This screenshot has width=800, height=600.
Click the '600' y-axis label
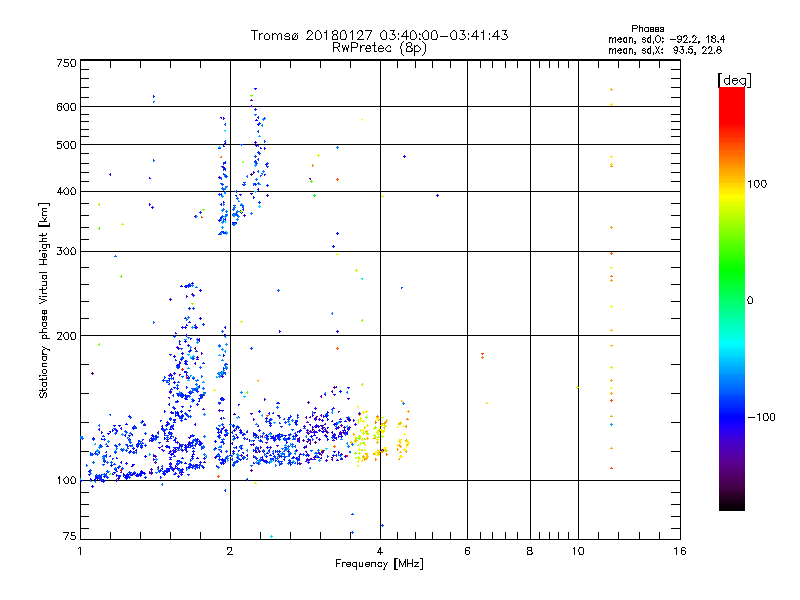[66, 107]
